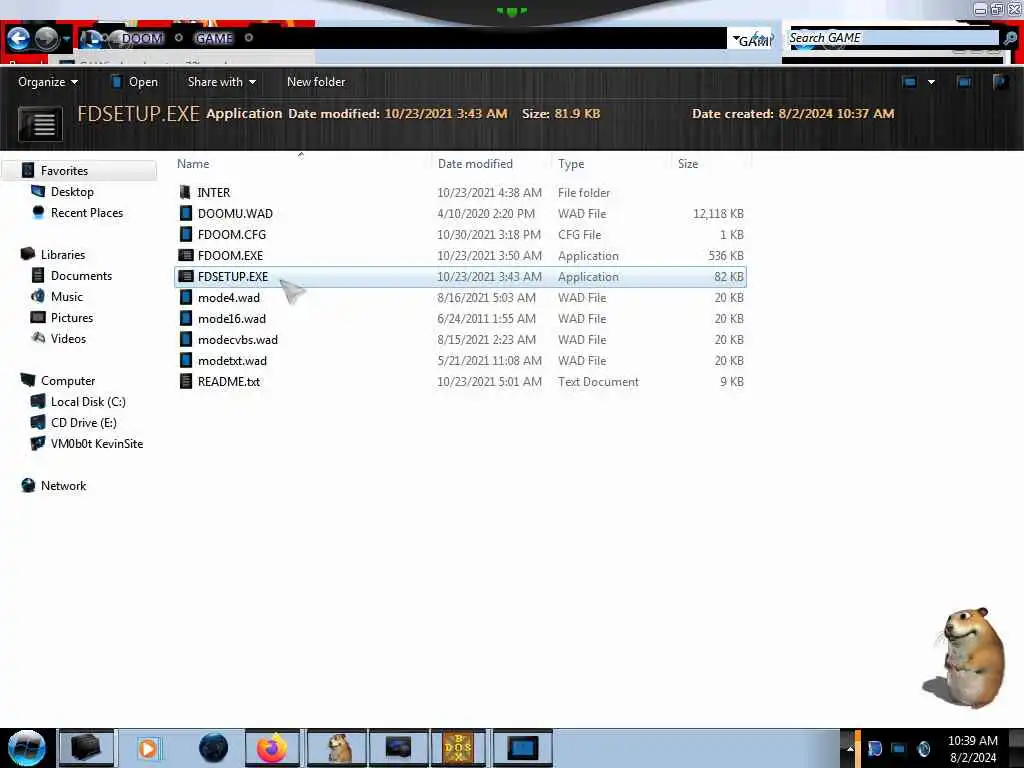
Task: Click the globe taskbar icon
Action: 213,748
